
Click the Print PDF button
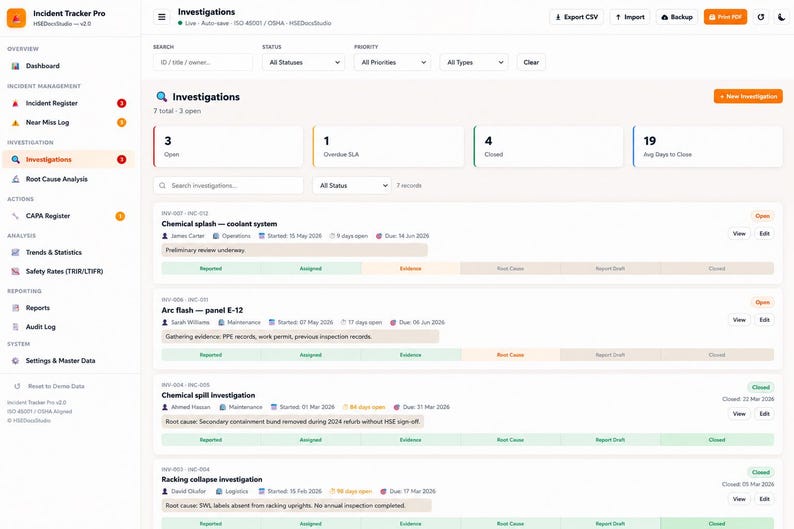click(725, 17)
